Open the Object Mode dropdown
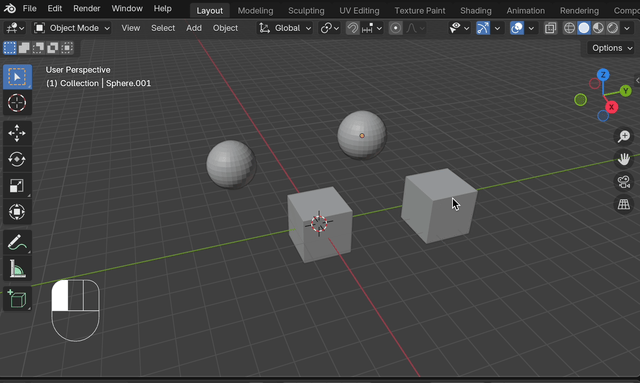The height and width of the screenshot is (383, 640). [x=72, y=28]
